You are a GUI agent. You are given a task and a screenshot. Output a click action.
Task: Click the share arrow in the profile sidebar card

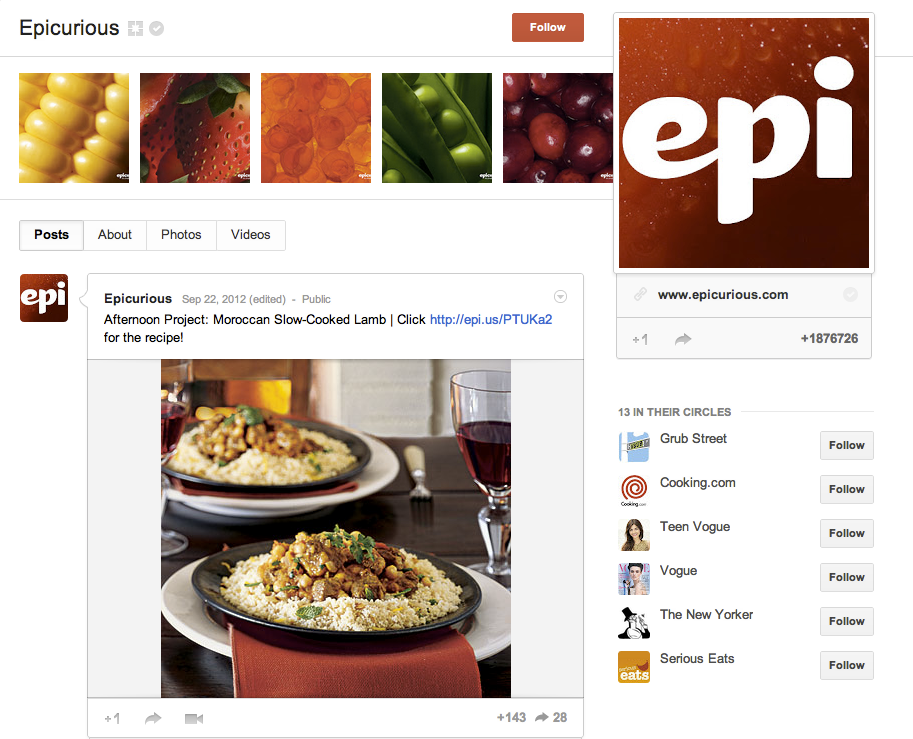(x=683, y=339)
